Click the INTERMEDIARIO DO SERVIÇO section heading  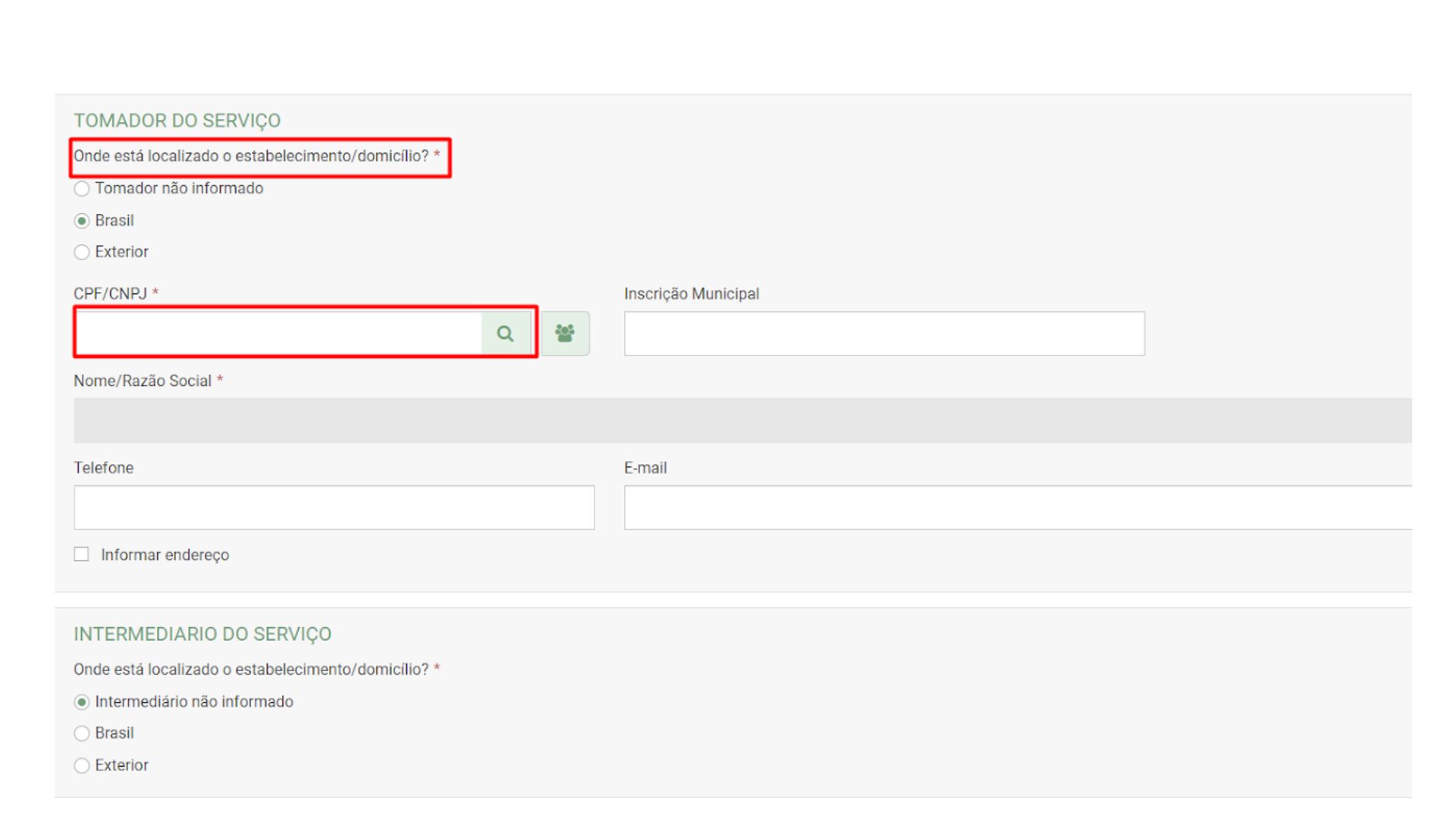(202, 634)
